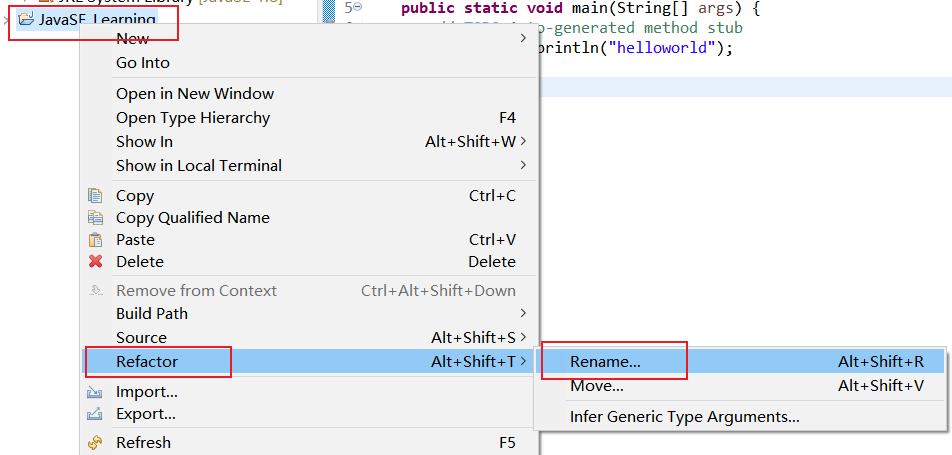
Task: Click the Paste label text
Action: tap(135, 239)
